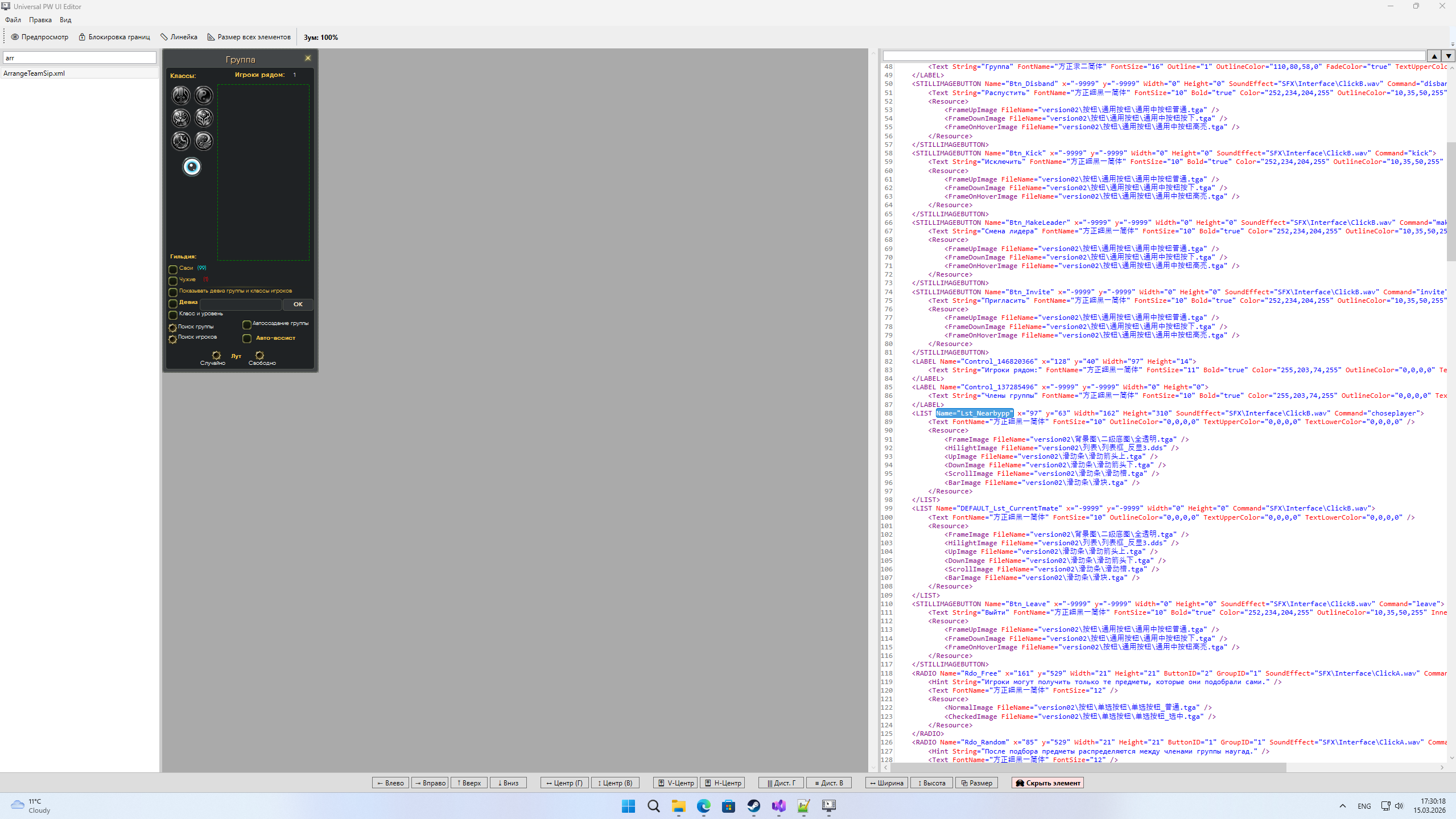This screenshot has height=819, width=1456.
Task: Click the archer bow class icon
Action: (181, 141)
